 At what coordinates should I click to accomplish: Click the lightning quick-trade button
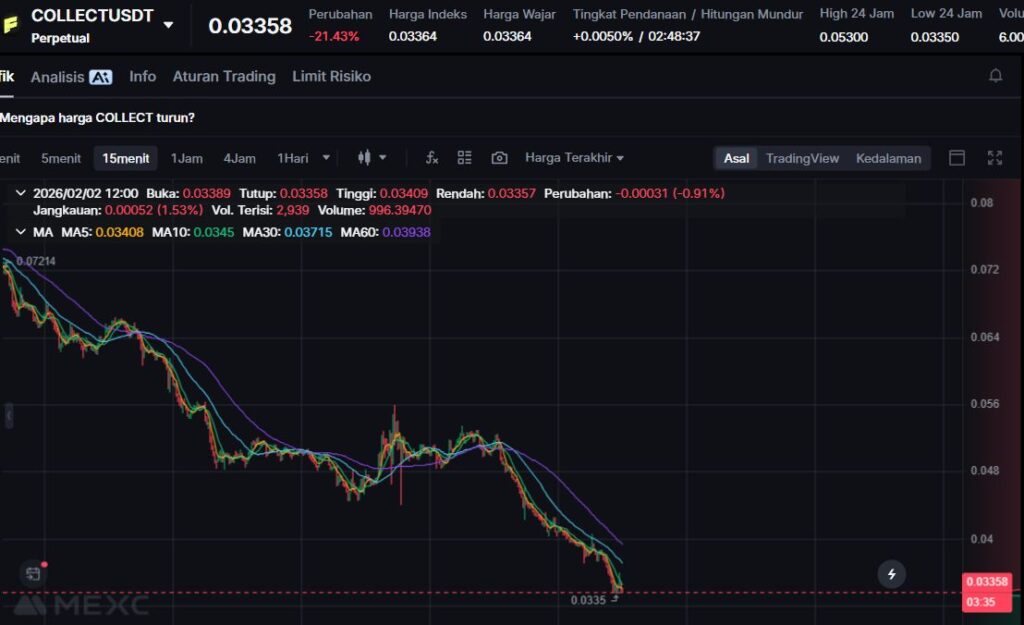(x=891, y=574)
